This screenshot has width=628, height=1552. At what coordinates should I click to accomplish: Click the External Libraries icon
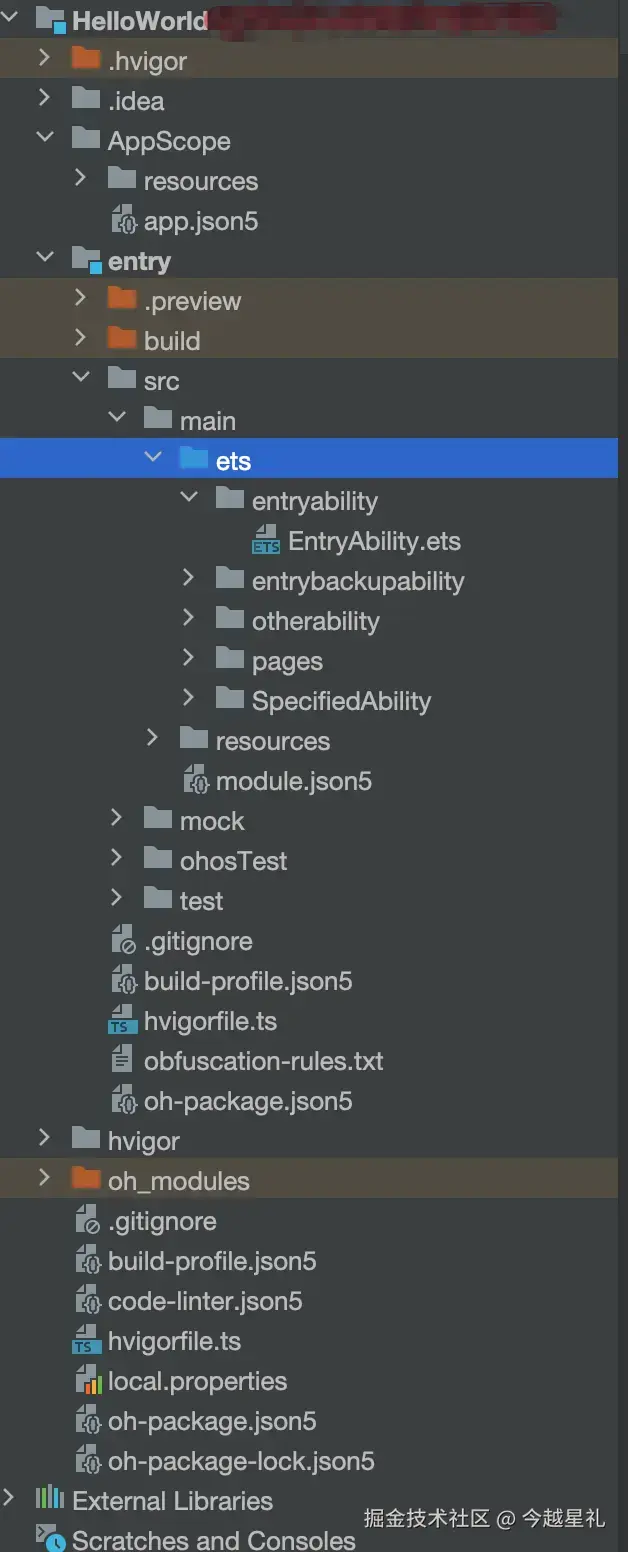(50, 1500)
